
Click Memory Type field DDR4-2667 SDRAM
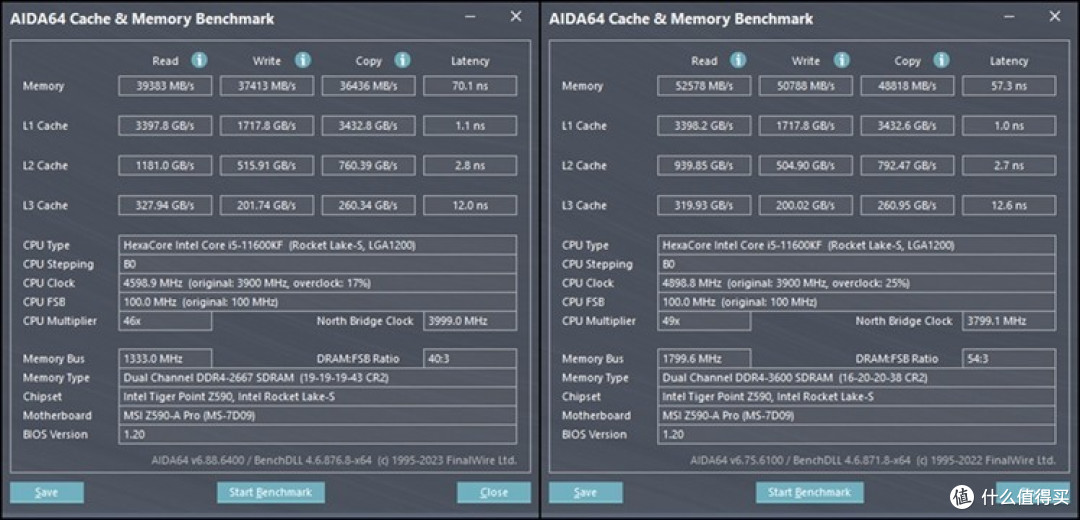point(318,377)
